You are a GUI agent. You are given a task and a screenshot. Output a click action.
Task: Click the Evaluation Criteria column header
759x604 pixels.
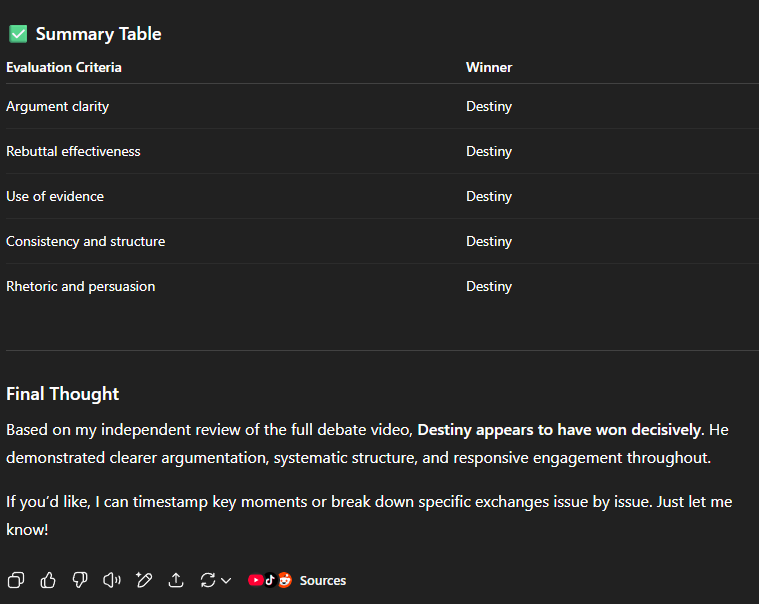pyautogui.click(x=63, y=67)
